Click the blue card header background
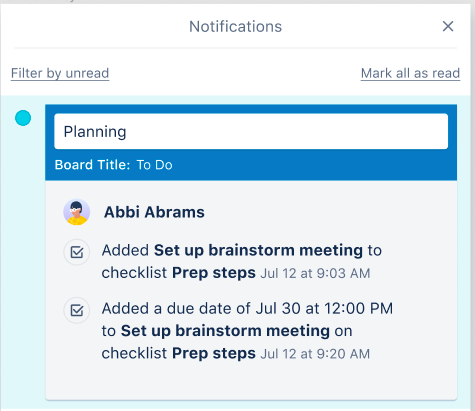 (x=300, y=166)
